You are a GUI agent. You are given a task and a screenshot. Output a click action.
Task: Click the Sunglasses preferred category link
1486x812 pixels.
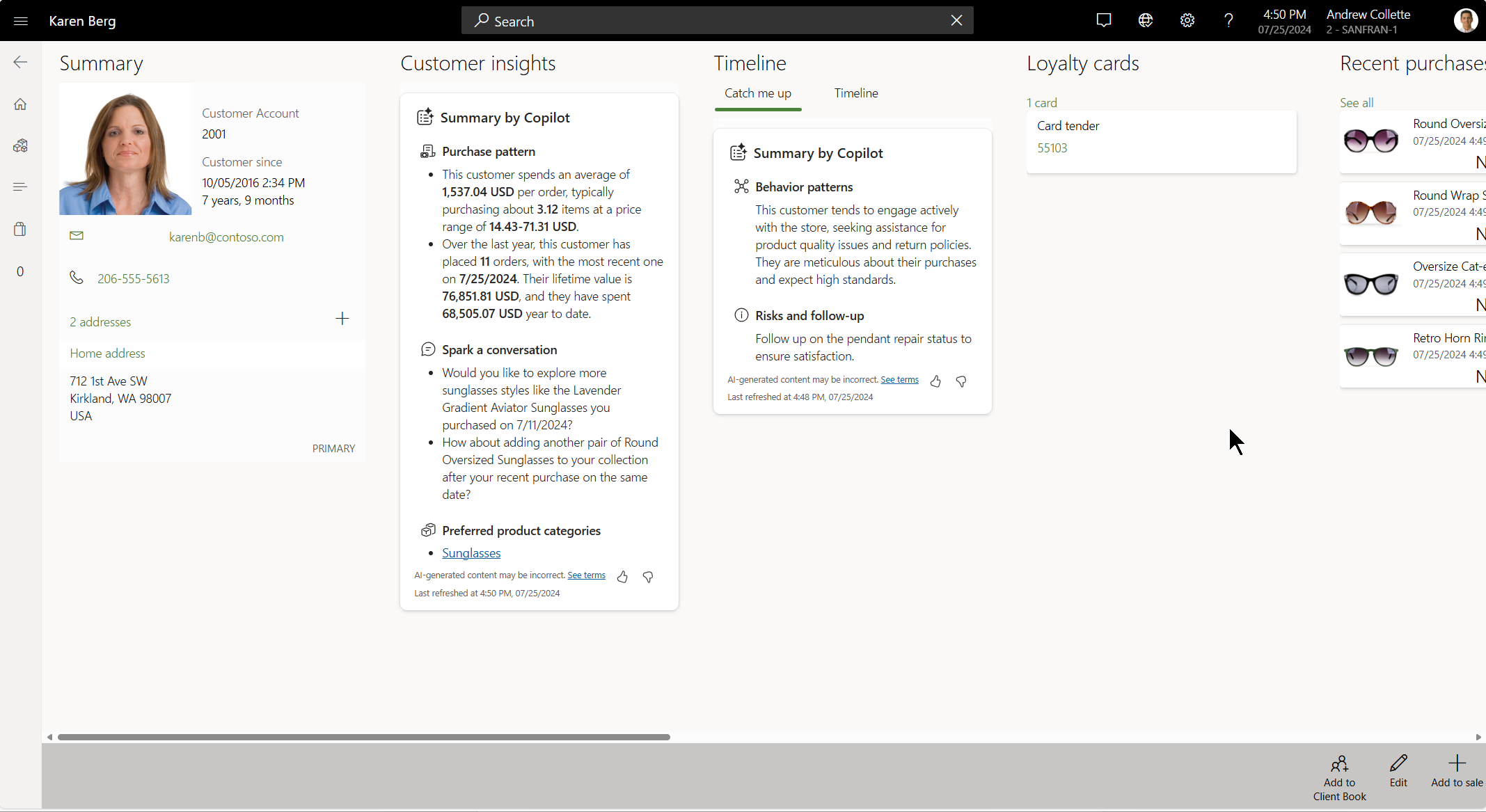pos(471,552)
